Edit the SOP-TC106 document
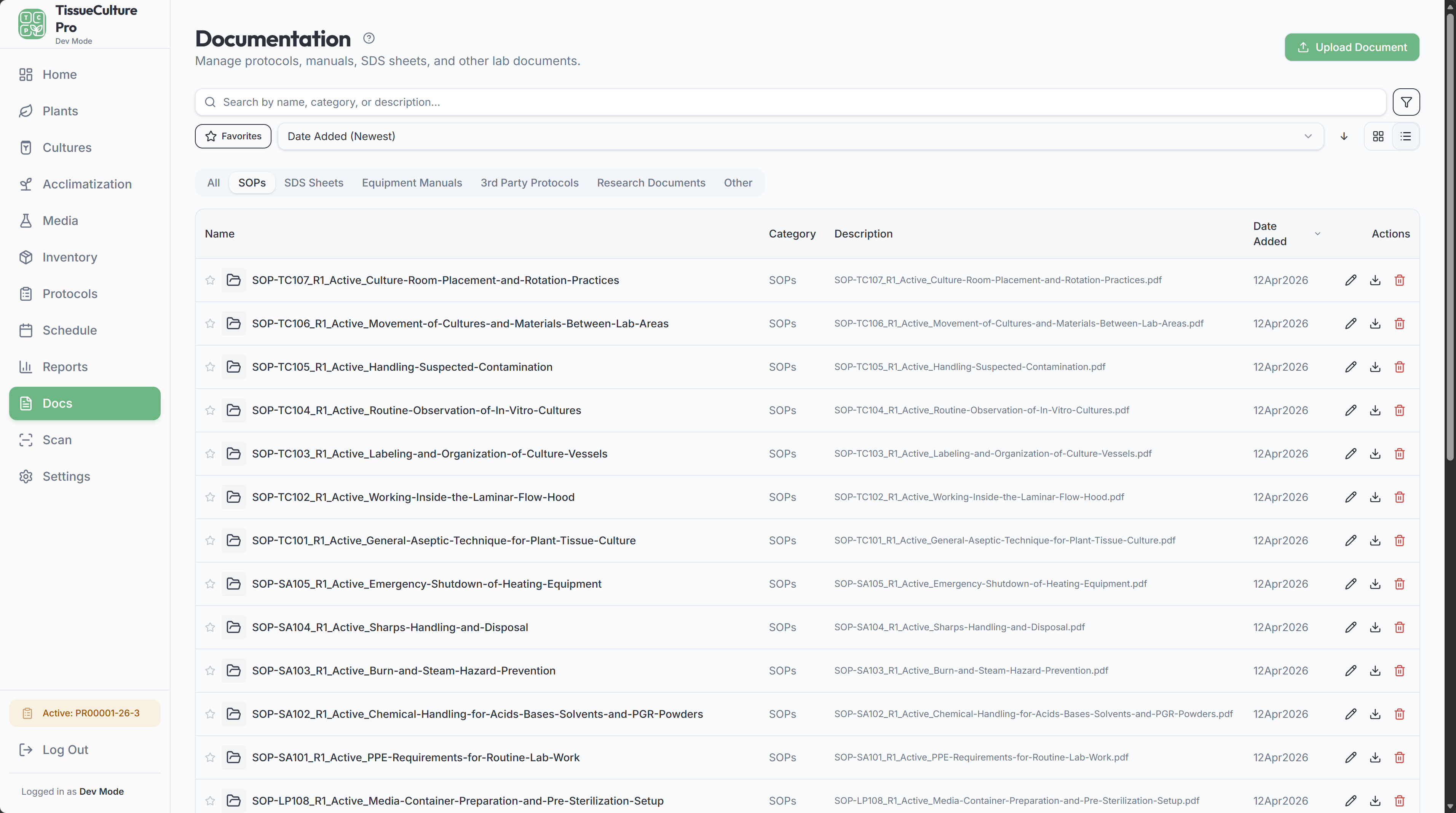This screenshot has width=1456, height=813. pyautogui.click(x=1350, y=324)
